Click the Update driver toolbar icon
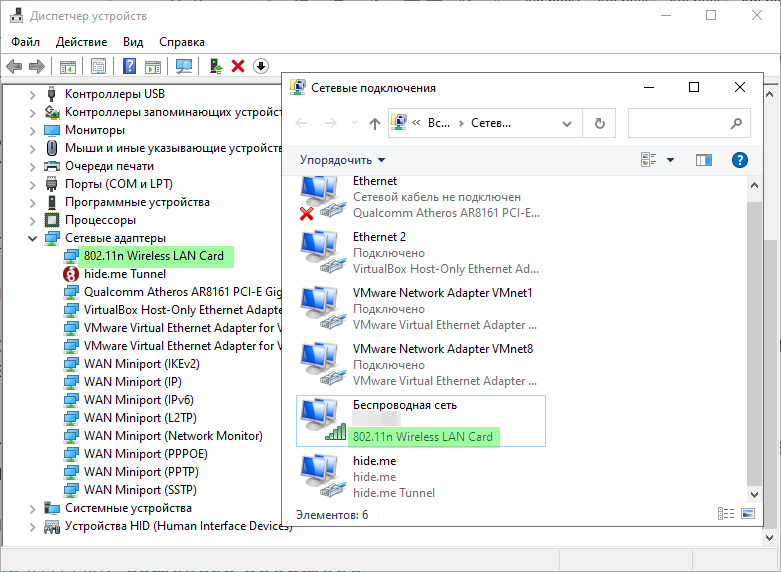The height and width of the screenshot is (572, 781). click(x=216, y=66)
